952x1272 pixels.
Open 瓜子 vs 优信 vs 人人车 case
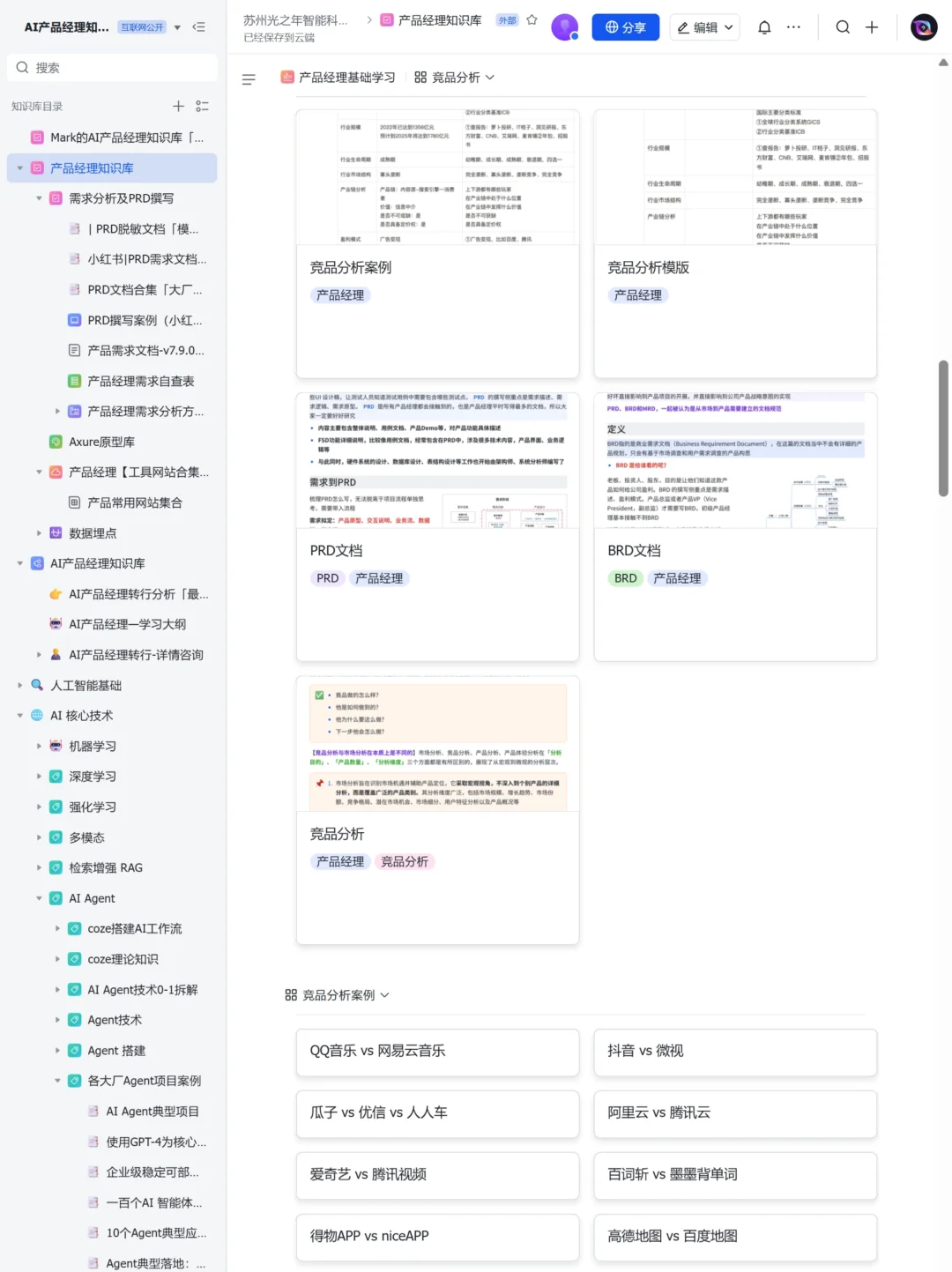coord(437,1113)
